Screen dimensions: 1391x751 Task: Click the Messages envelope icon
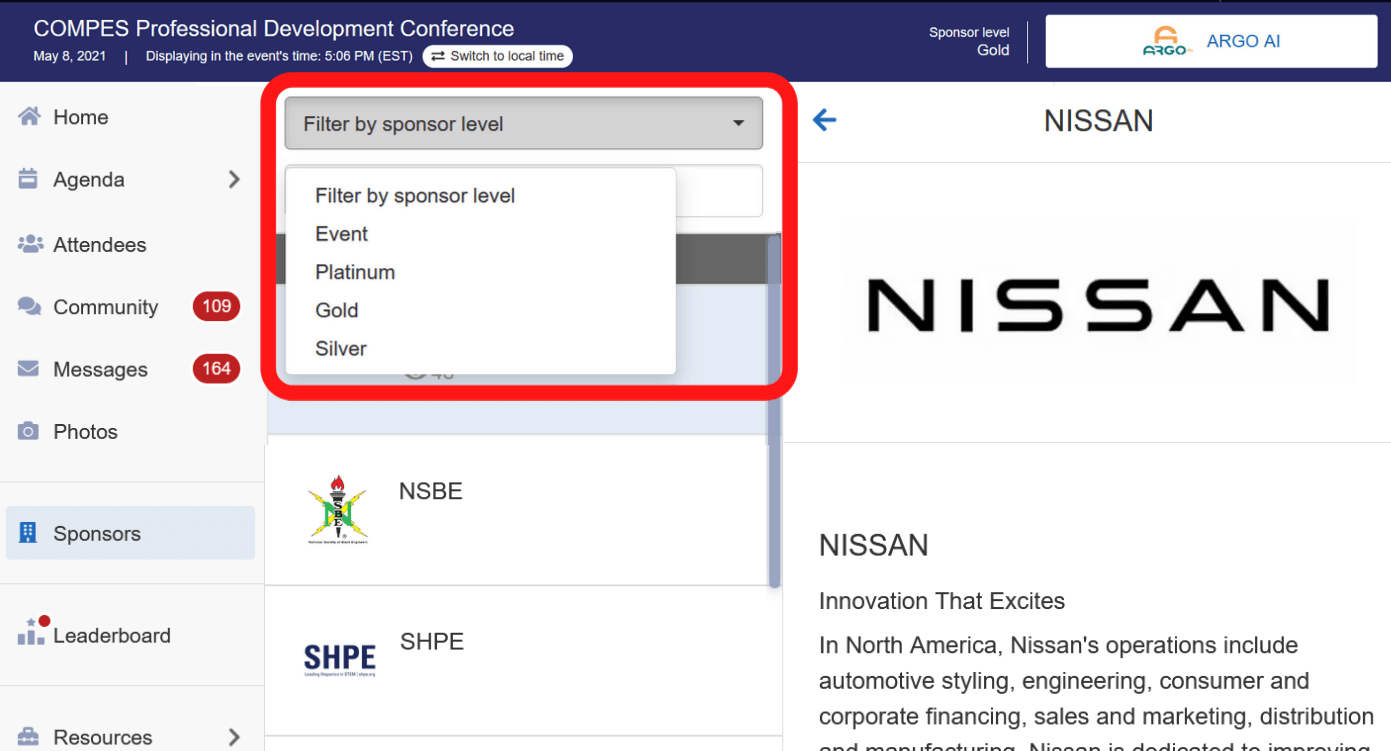click(x=29, y=369)
